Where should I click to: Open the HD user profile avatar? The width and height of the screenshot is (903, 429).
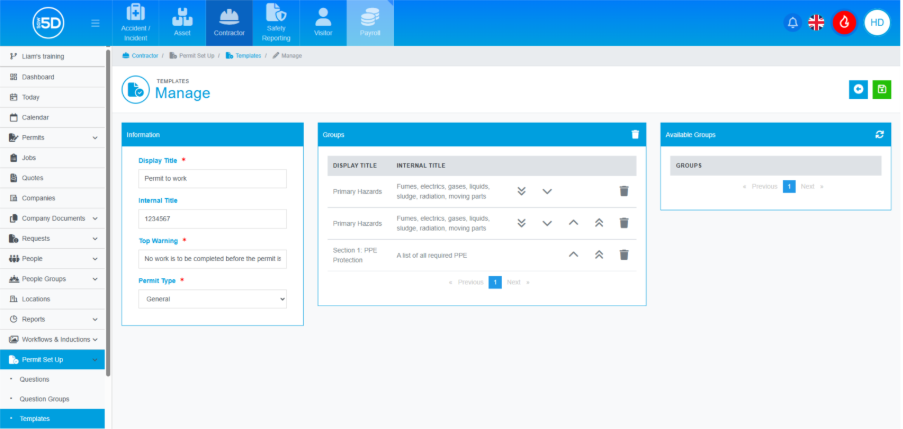[x=877, y=23]
